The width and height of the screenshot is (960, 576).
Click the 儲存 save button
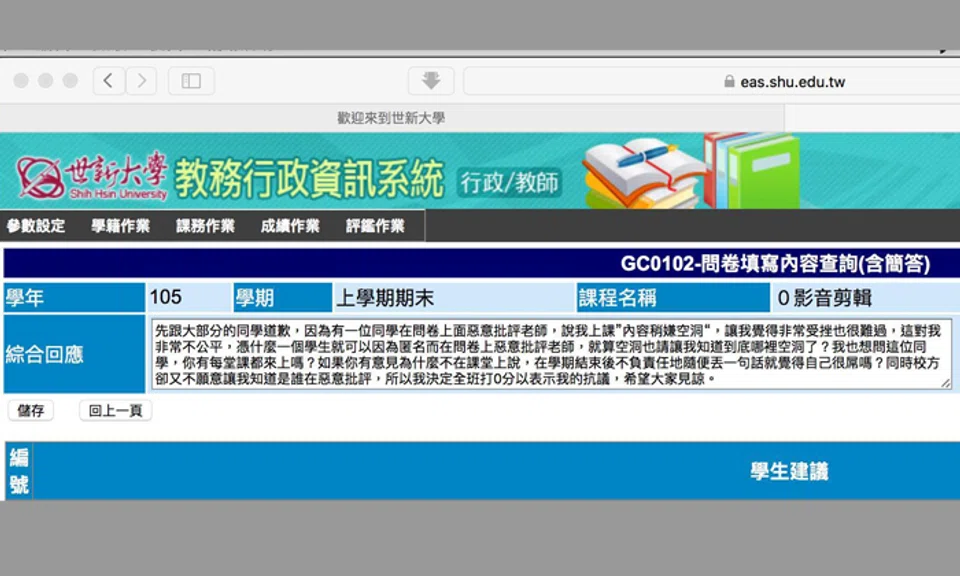pos(31,411)
